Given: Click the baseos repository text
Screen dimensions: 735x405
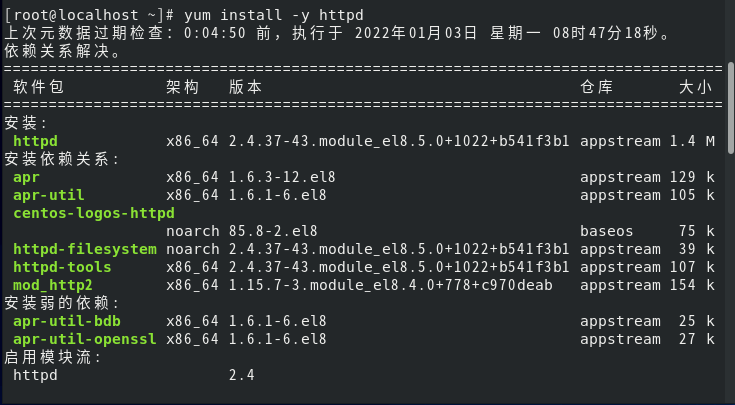Looking at the screenshot, I should click(607, 231).
